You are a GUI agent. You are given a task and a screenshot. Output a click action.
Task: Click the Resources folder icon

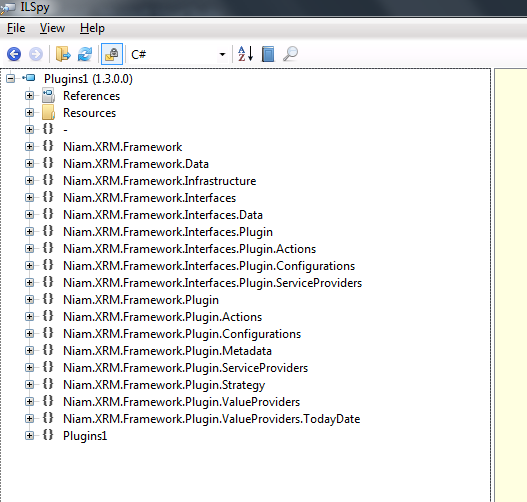tap(48, 112)
